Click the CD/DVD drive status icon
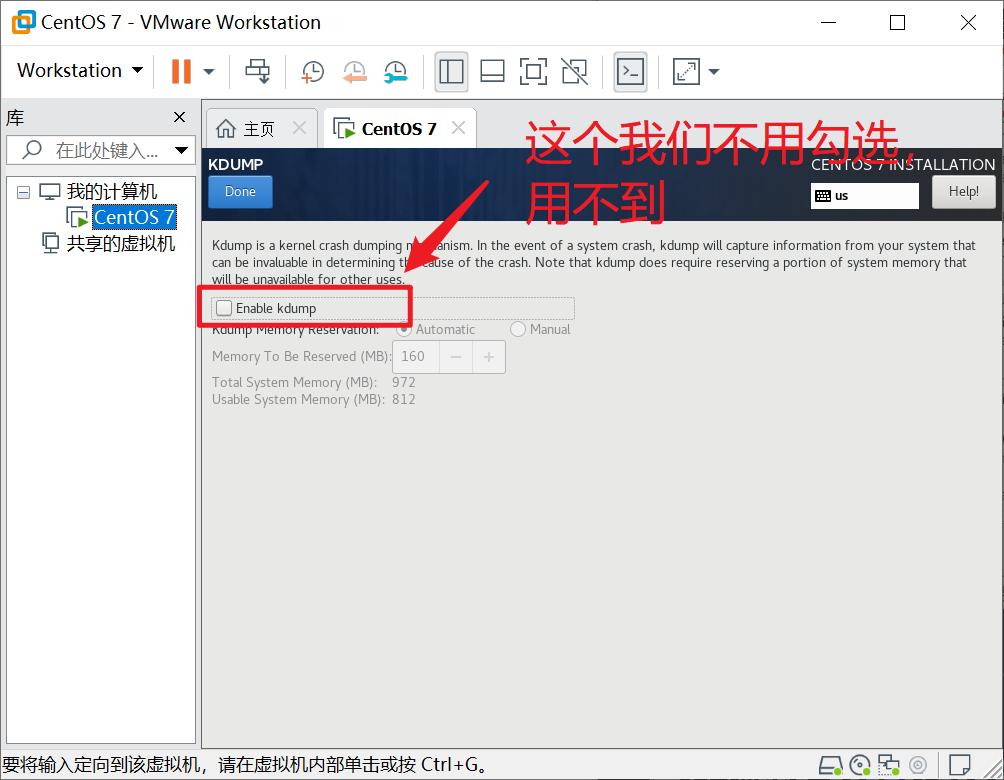Viewport: 1004px width, 780px height. [860, 765]
